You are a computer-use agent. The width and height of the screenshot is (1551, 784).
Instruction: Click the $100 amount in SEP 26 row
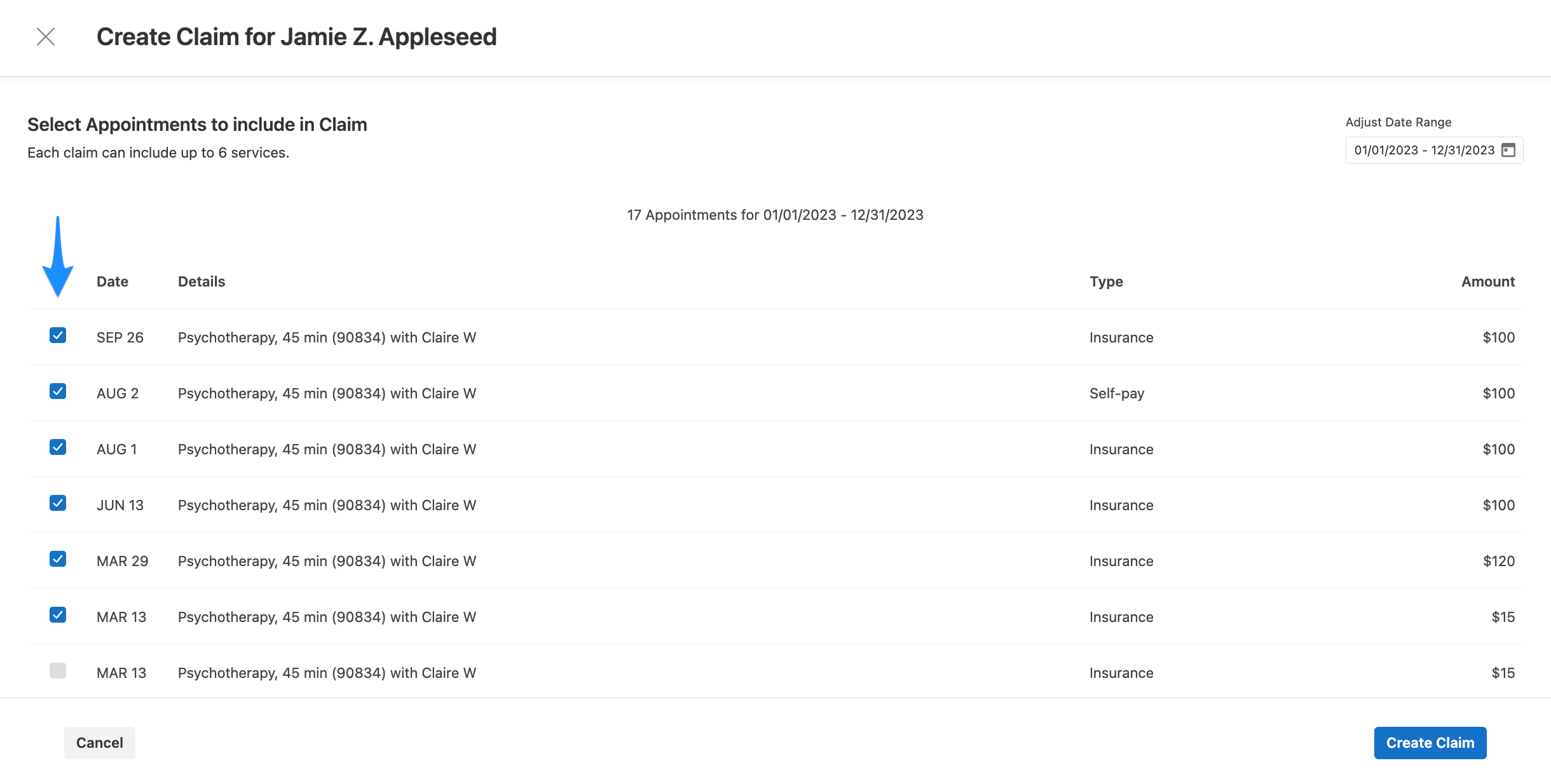pyautogui.click(x=1499, y=337)
